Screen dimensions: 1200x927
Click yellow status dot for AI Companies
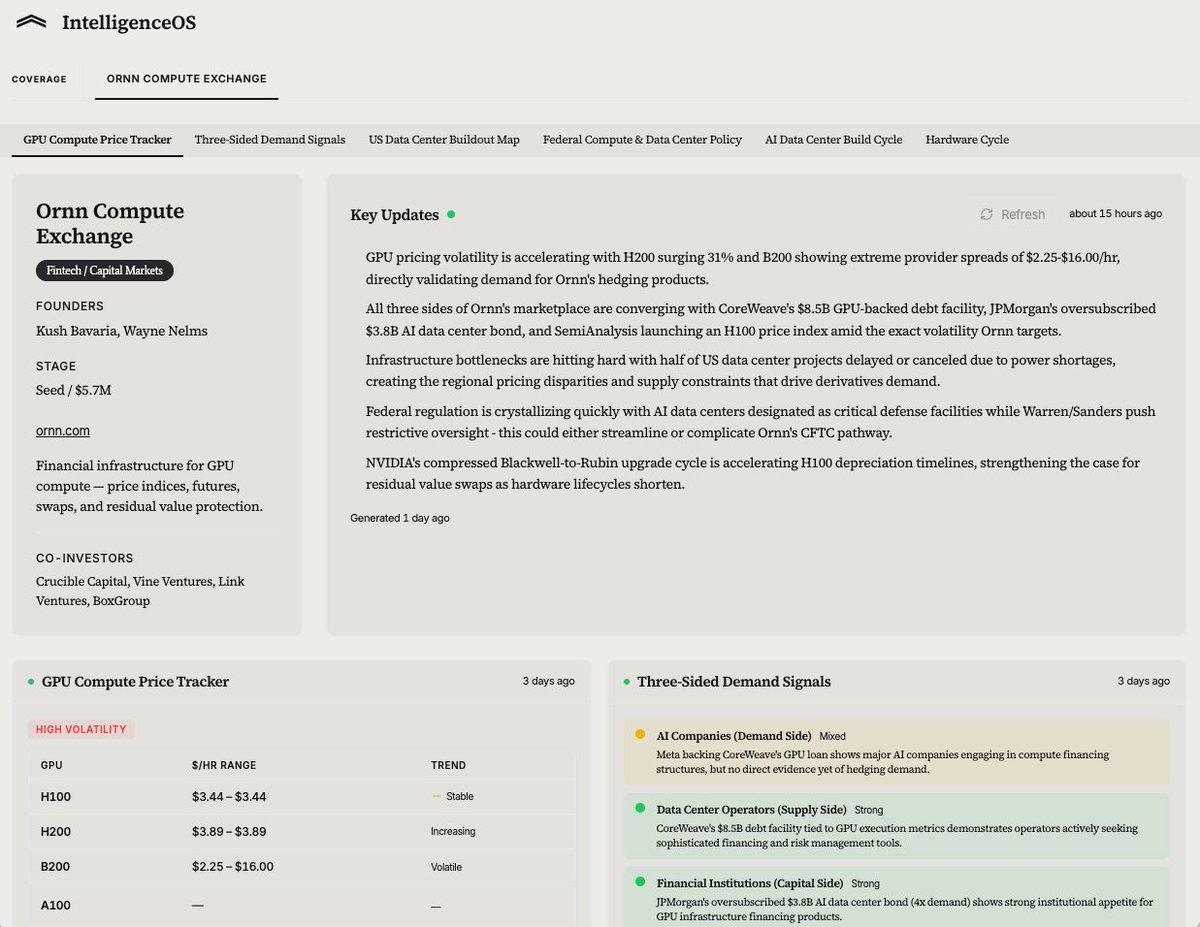[640, 734]
